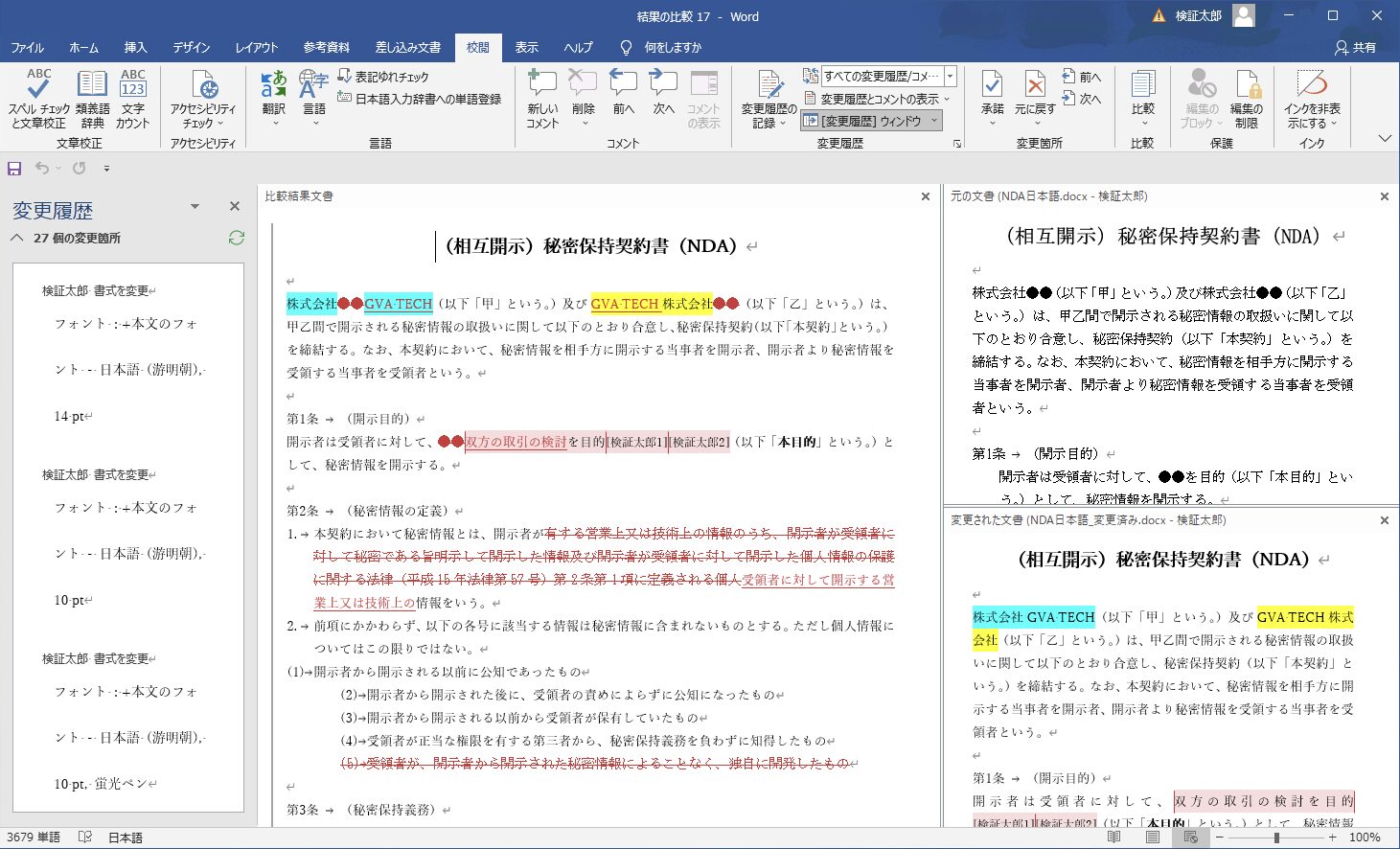Open the 類義語辞典 thesaurus
Screen dimensions: 1400x849
(92, 99)
